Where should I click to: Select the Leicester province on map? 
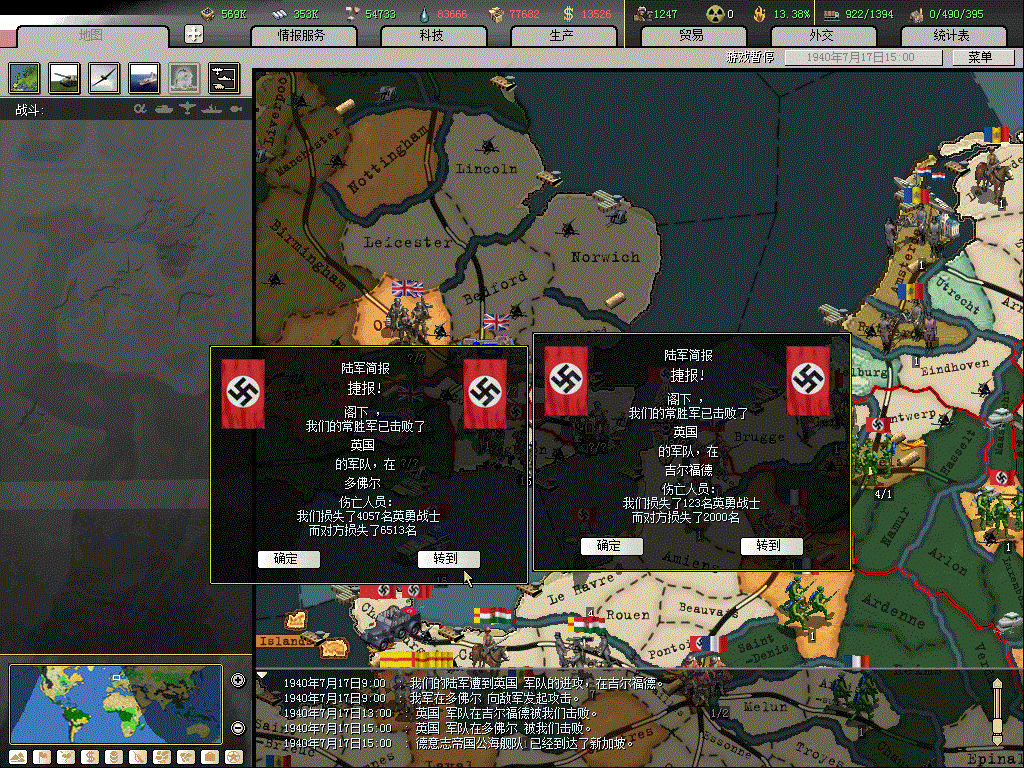click(x=408, y=242)
